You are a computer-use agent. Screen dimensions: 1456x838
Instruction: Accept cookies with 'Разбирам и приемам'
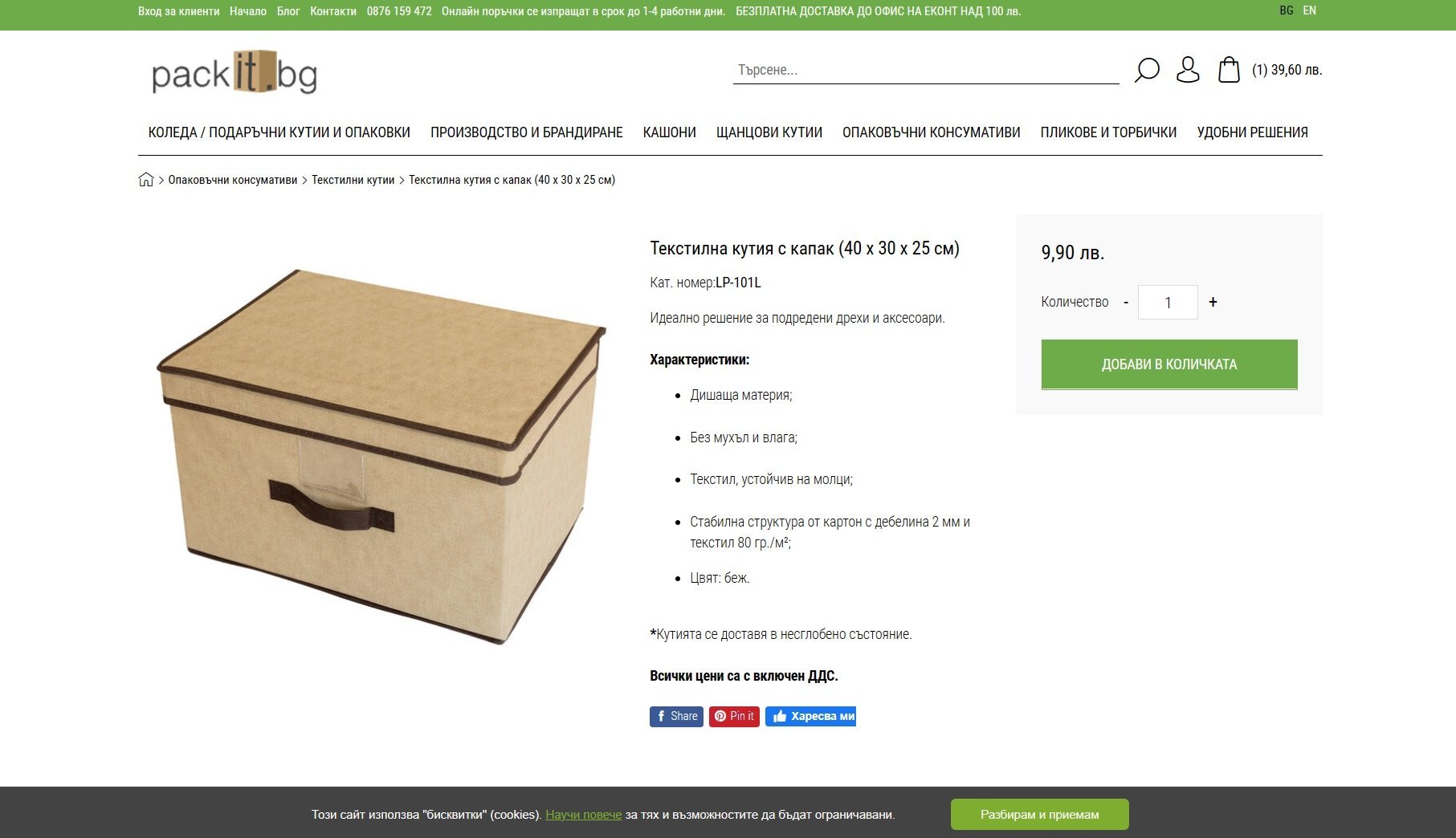click(1039, 814)
